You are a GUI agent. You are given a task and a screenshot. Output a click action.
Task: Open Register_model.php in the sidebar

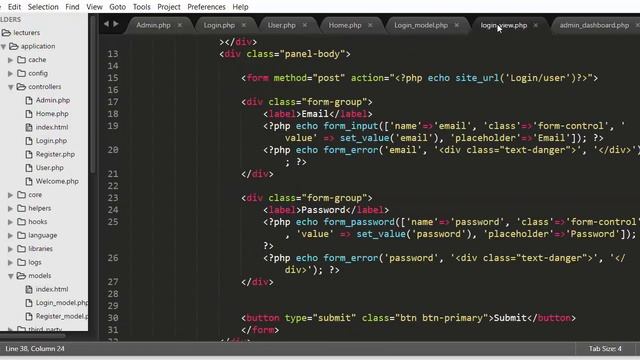pos(62,316)
